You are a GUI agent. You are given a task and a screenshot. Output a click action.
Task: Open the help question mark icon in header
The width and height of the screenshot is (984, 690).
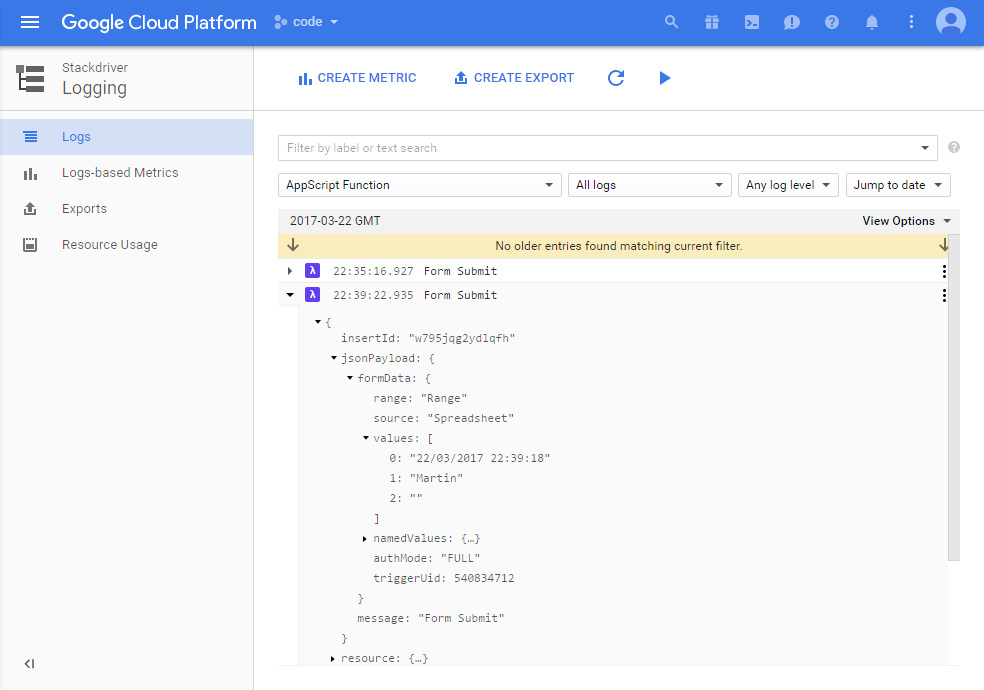tap(832, 23)
